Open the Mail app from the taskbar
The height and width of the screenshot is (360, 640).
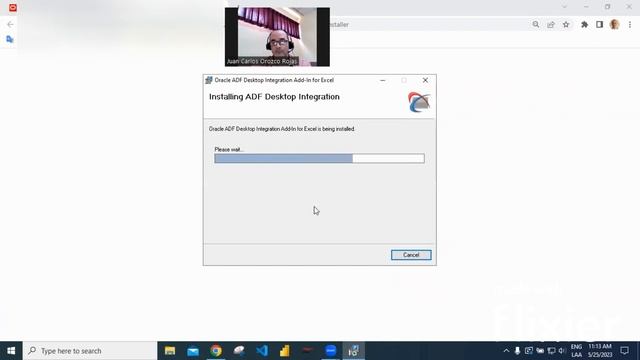coord(193,351)
